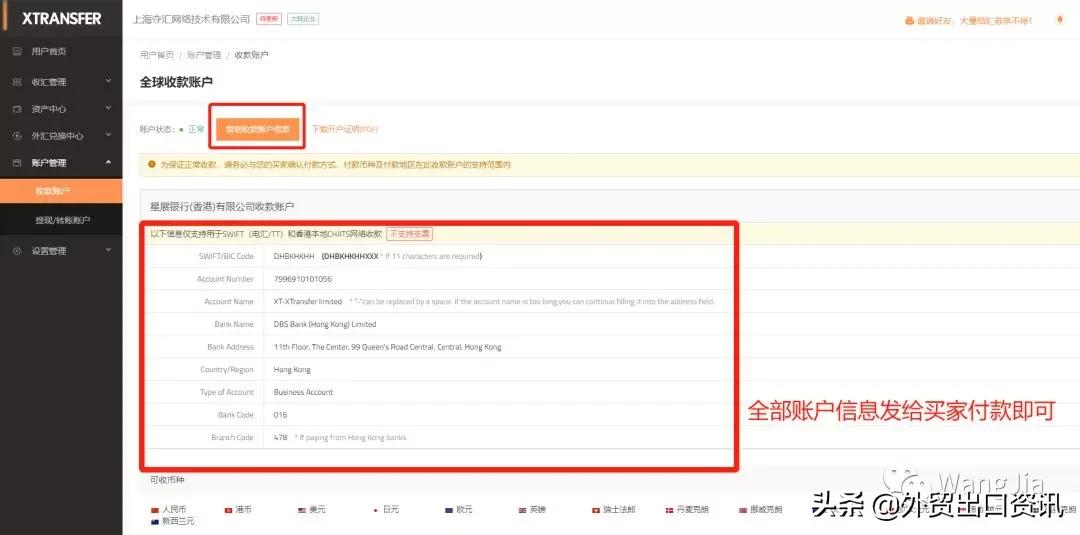Click the 上海夺汇网络技术有限公司 company name
Screen dimensions: 1080x535
191,19
